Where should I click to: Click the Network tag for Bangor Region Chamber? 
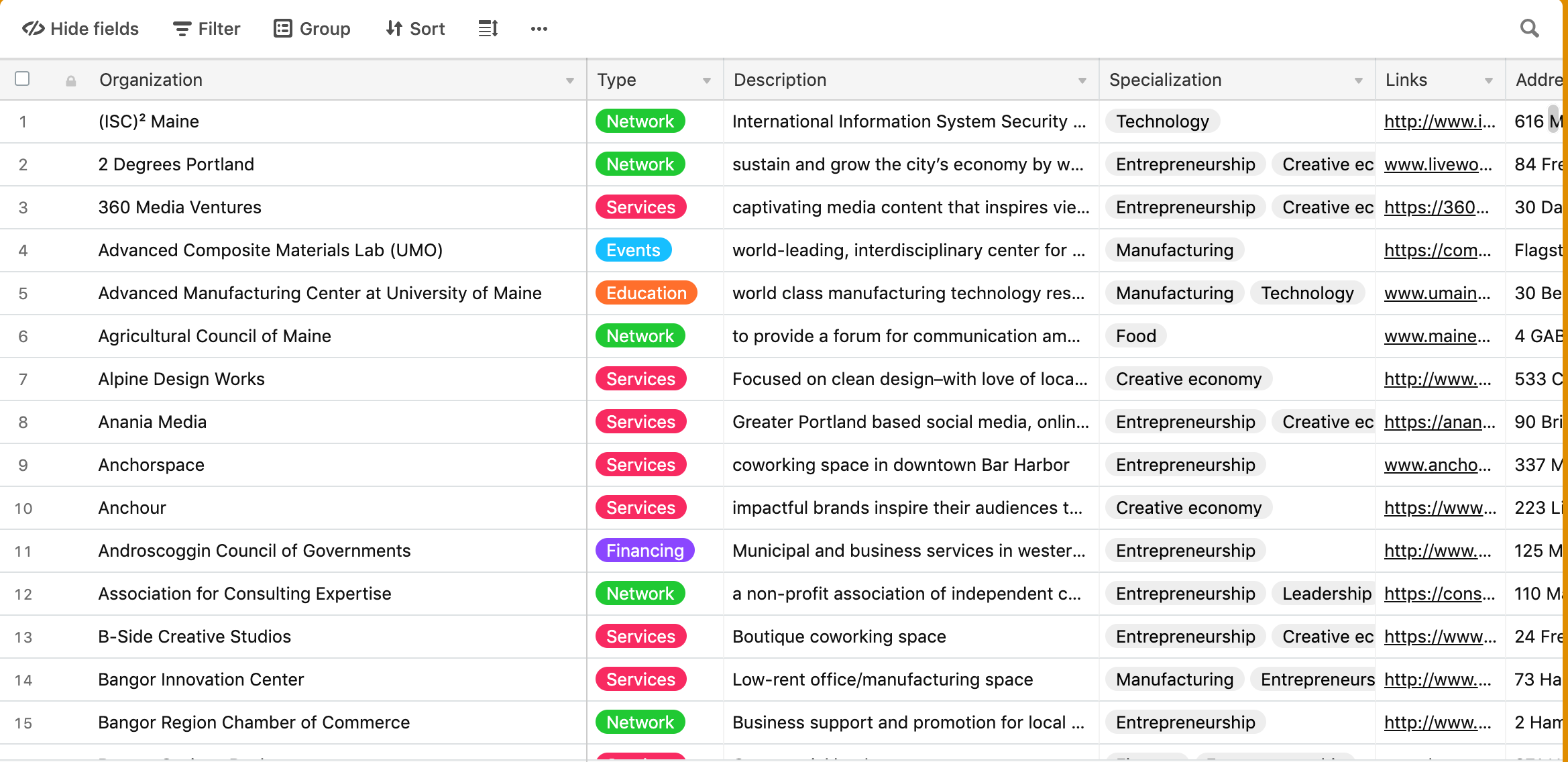pos(640,722)
